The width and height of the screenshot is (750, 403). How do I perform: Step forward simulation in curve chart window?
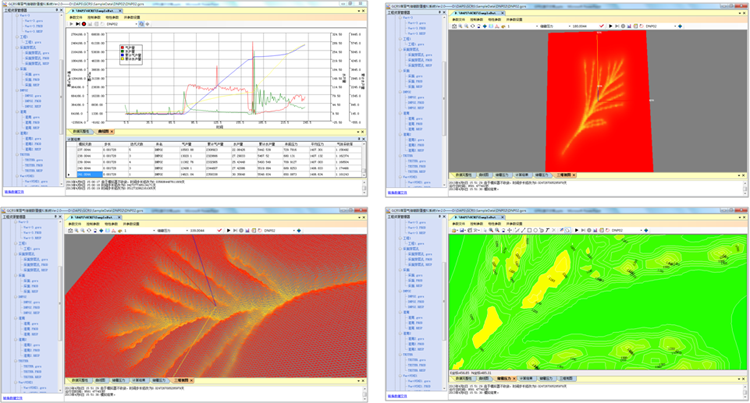(77, 24)
